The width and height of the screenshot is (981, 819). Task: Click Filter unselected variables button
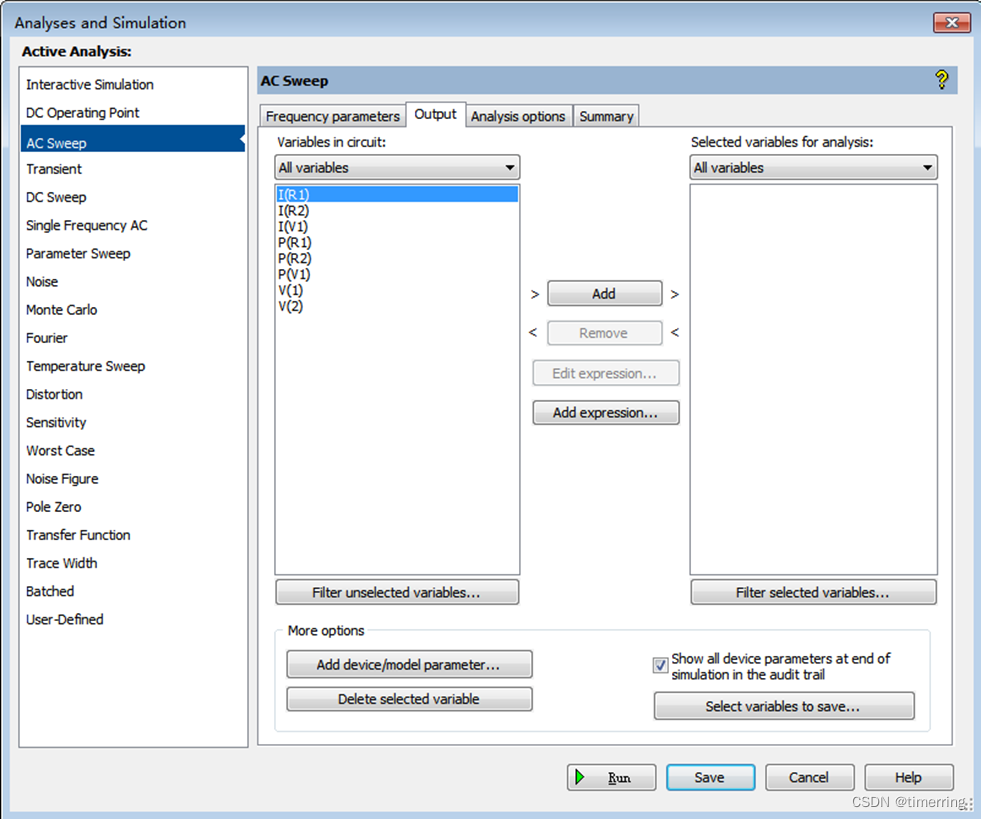(397, 593)
